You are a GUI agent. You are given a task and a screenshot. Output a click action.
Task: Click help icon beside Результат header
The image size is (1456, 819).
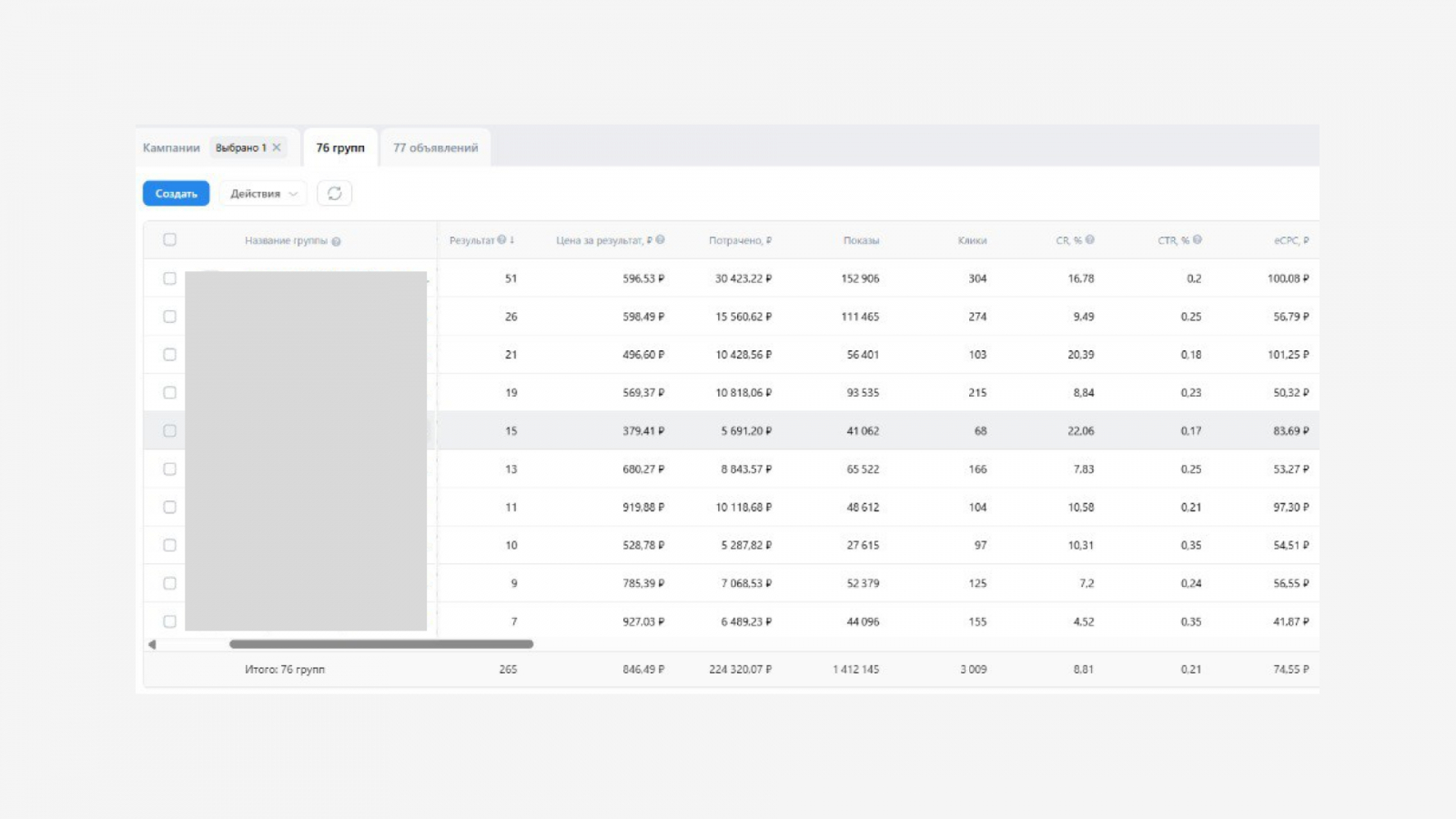(x=501, y=240)
